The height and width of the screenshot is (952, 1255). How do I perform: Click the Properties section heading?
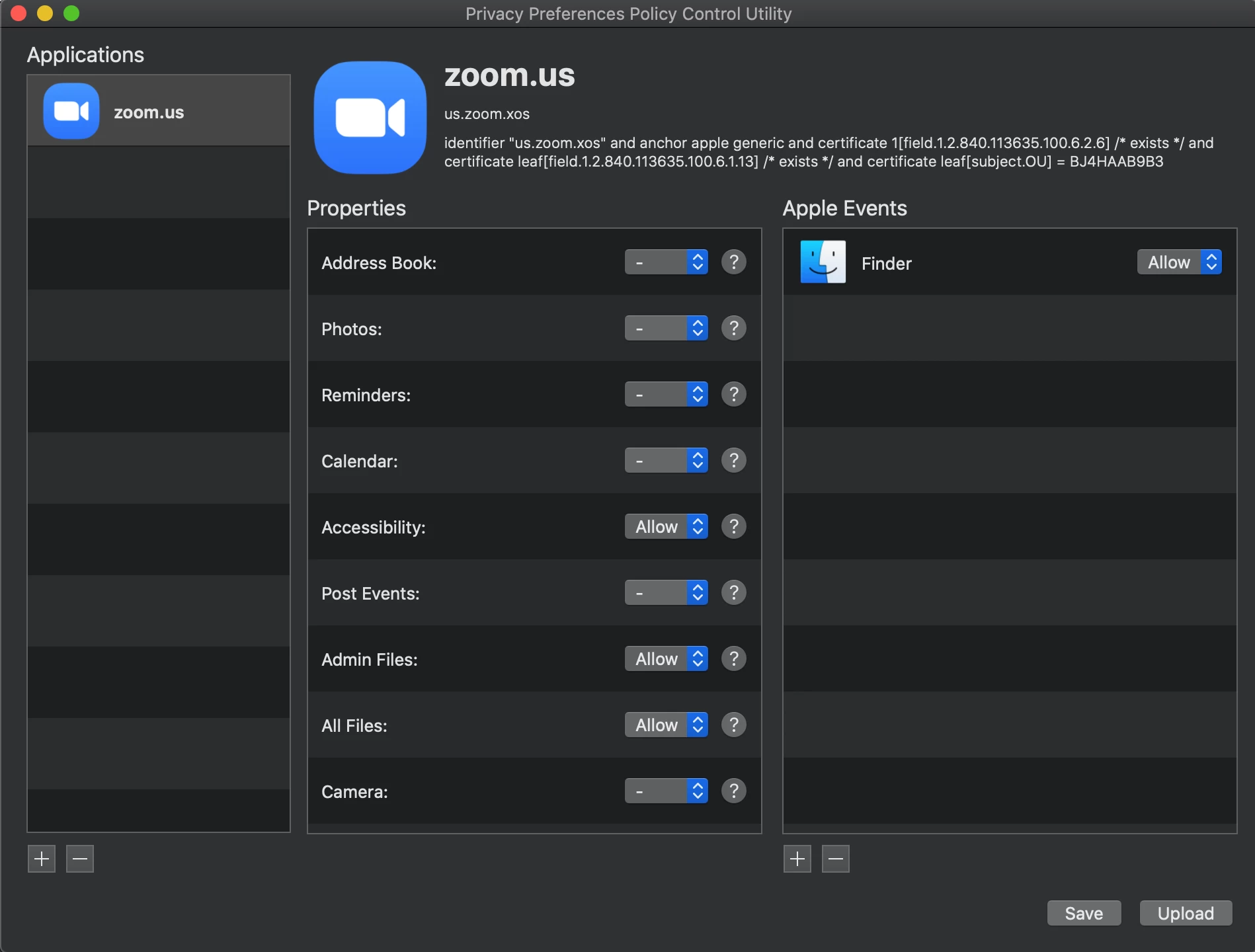pyautogui.click(x=356, y=208)
